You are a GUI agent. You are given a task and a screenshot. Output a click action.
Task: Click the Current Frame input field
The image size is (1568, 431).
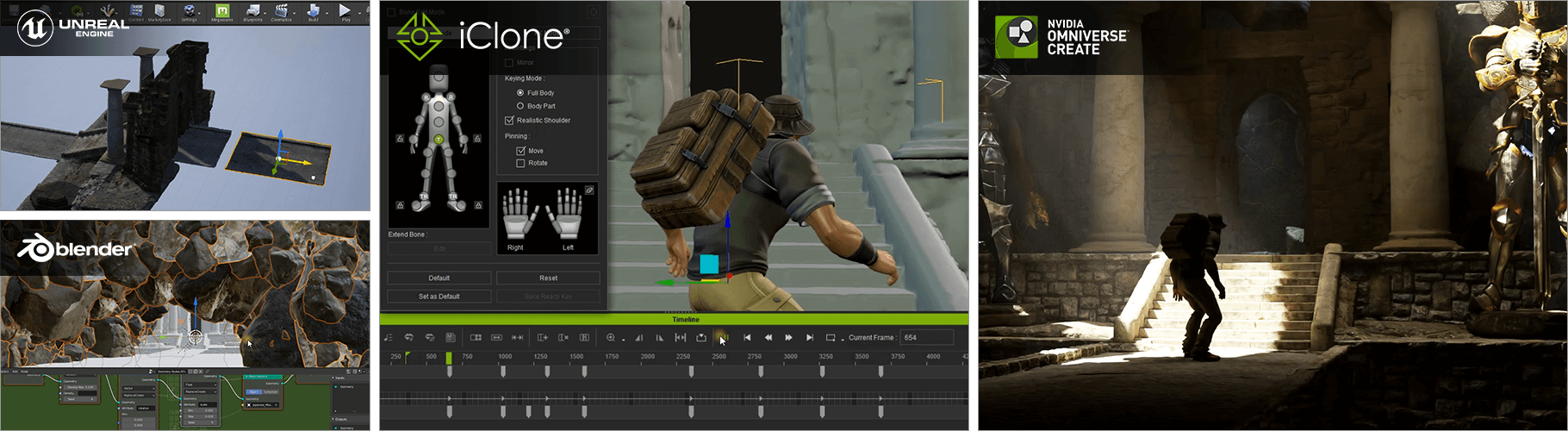tap(926, 338)
